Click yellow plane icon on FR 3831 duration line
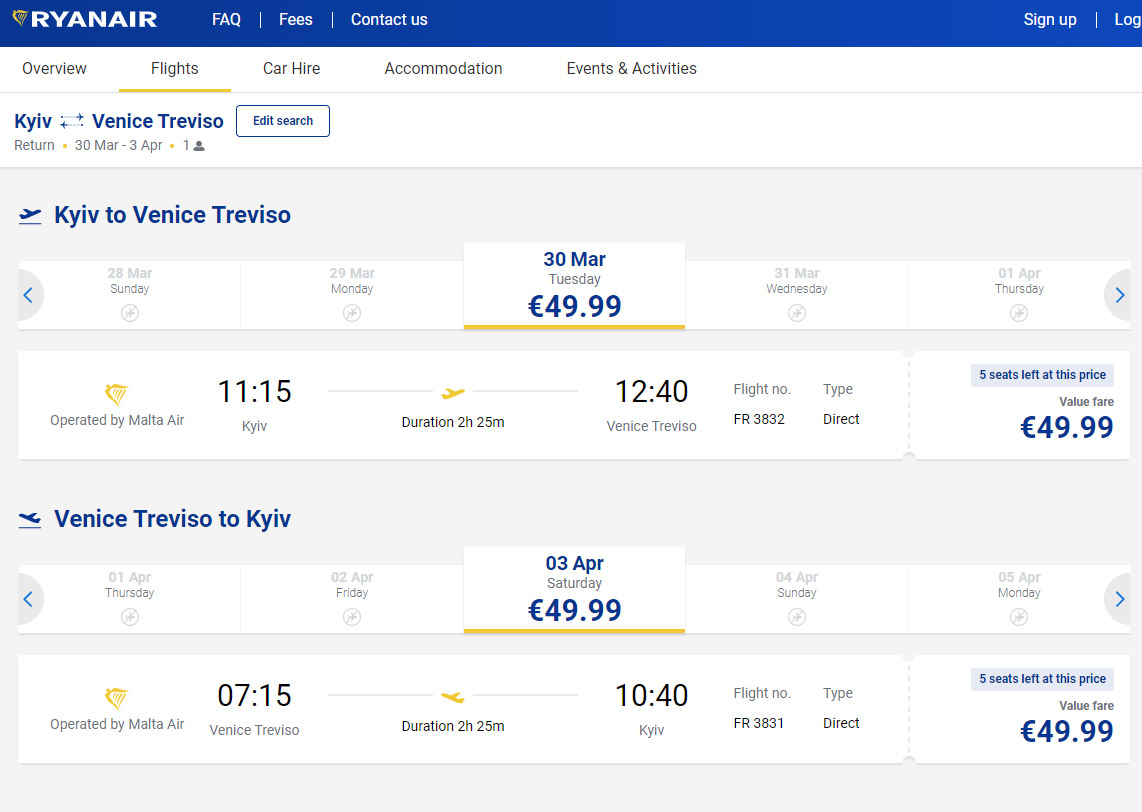 point(453,697)
